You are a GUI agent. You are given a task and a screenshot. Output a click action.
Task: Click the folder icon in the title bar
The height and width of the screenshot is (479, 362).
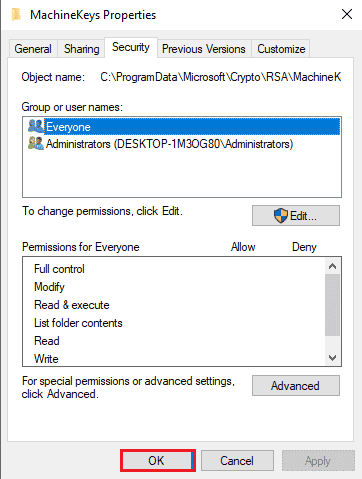[x=16, y=15]
